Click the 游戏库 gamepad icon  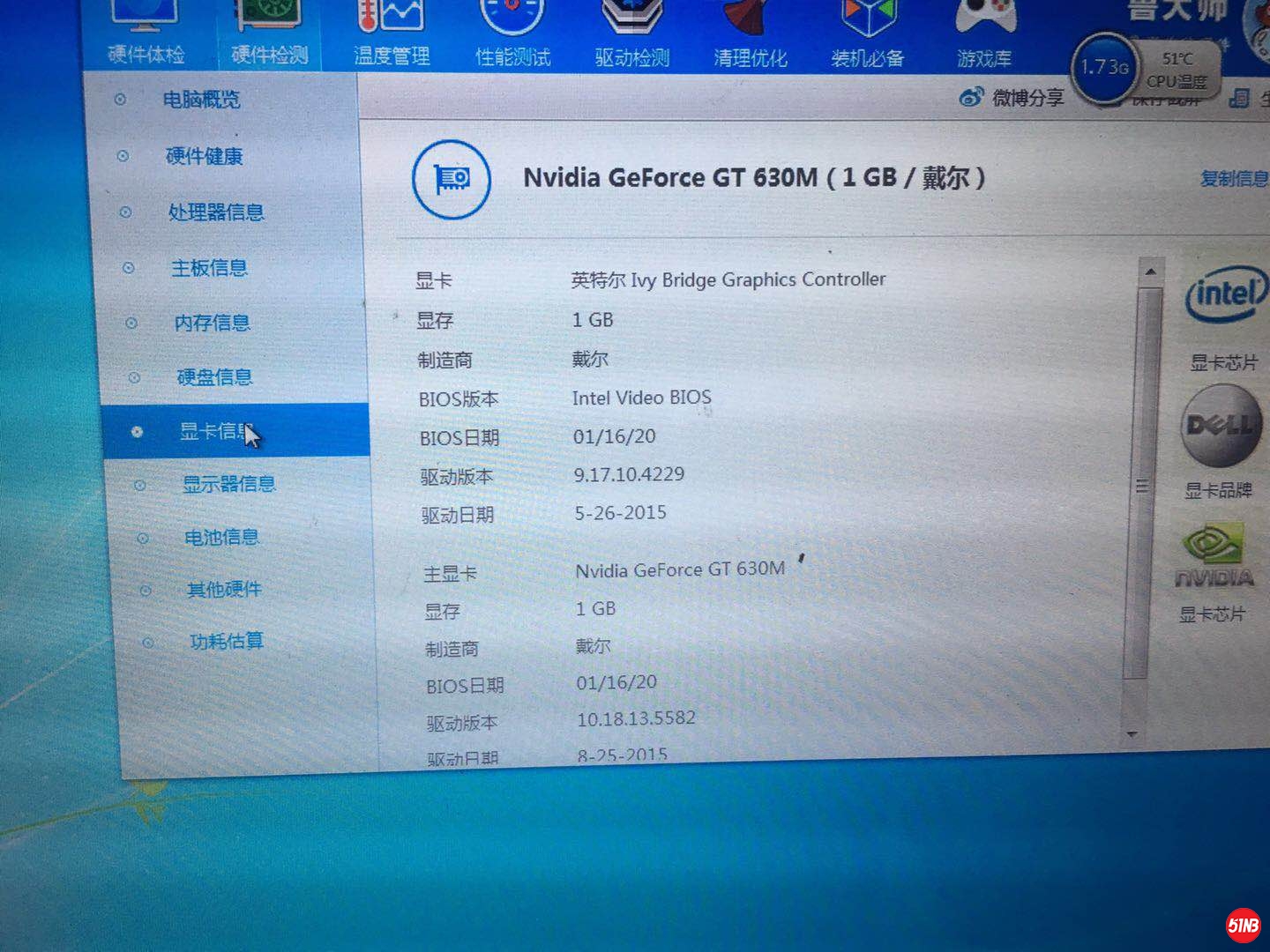pos(986,18)
